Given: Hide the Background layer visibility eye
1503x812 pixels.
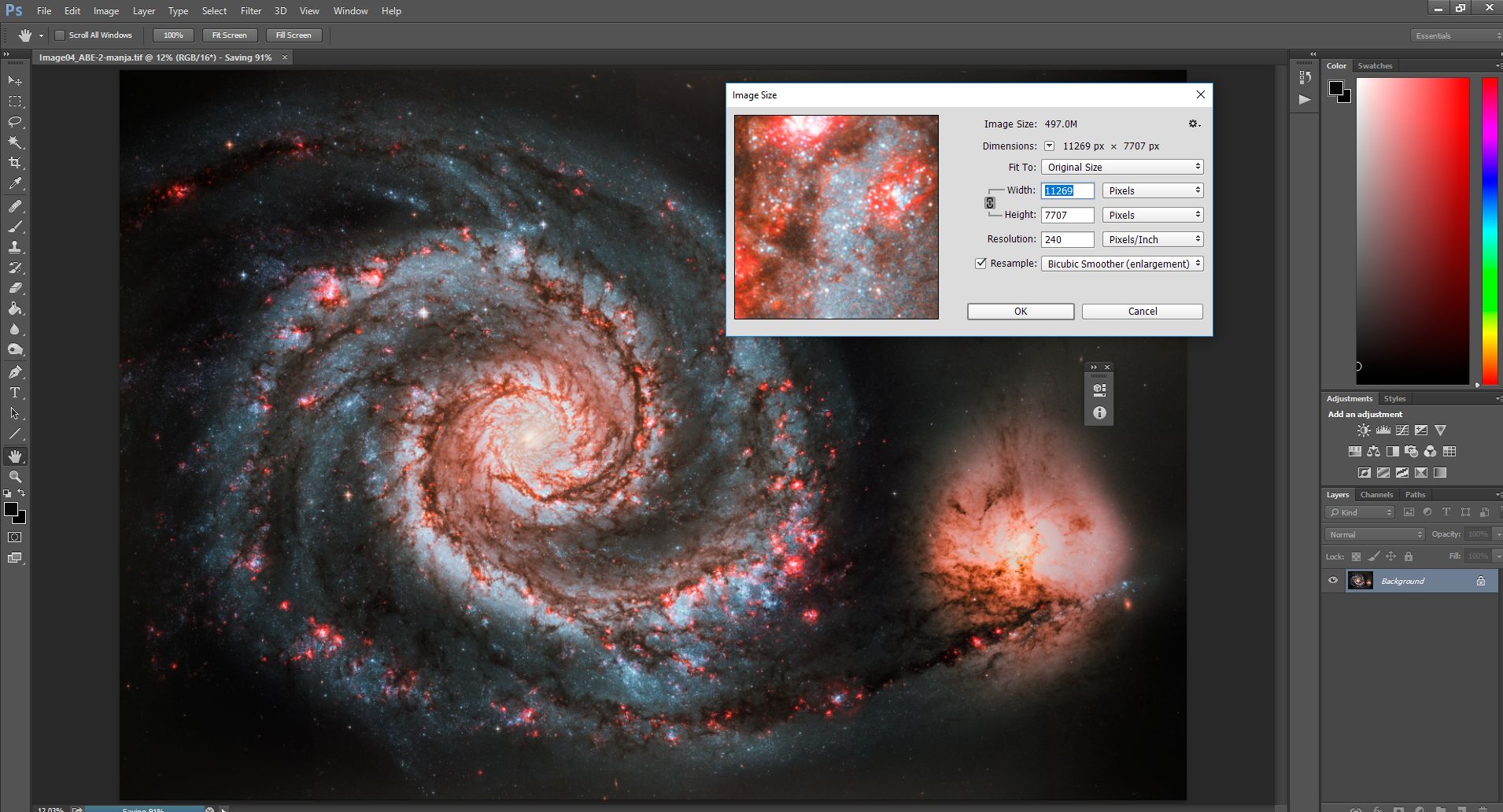Looking at the screenshot, I should pos(1333,581).
